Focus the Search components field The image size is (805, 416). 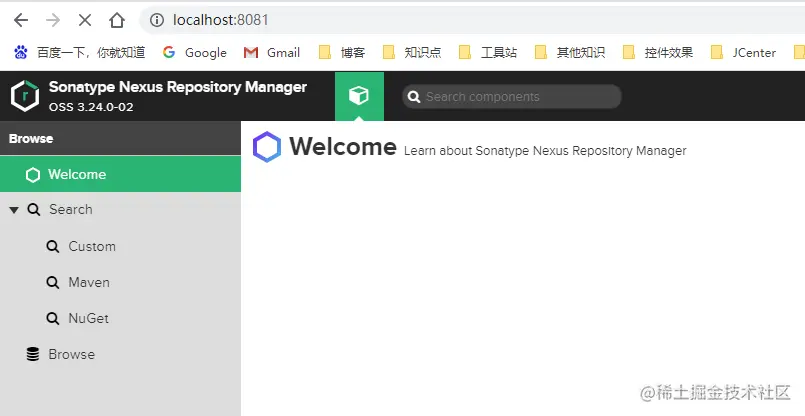512,97
